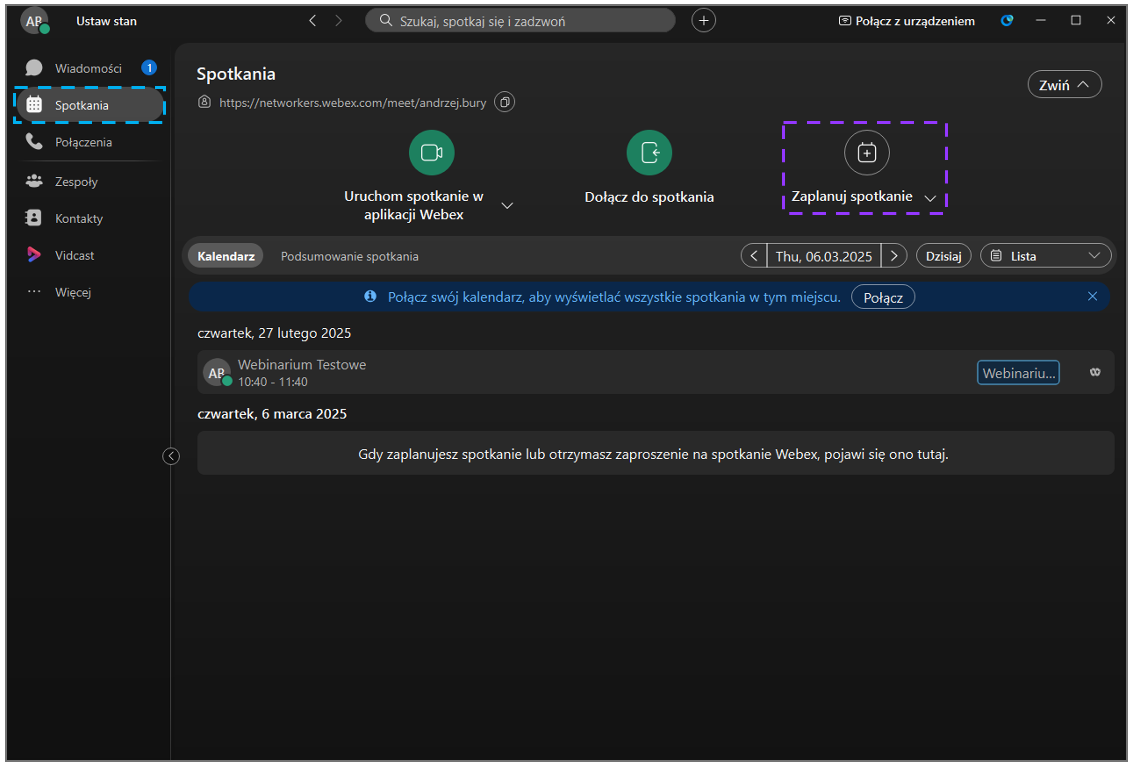Click the AP avatar on Webinarium Testowe
The image size is (1133, 767).
pos(217,372)
